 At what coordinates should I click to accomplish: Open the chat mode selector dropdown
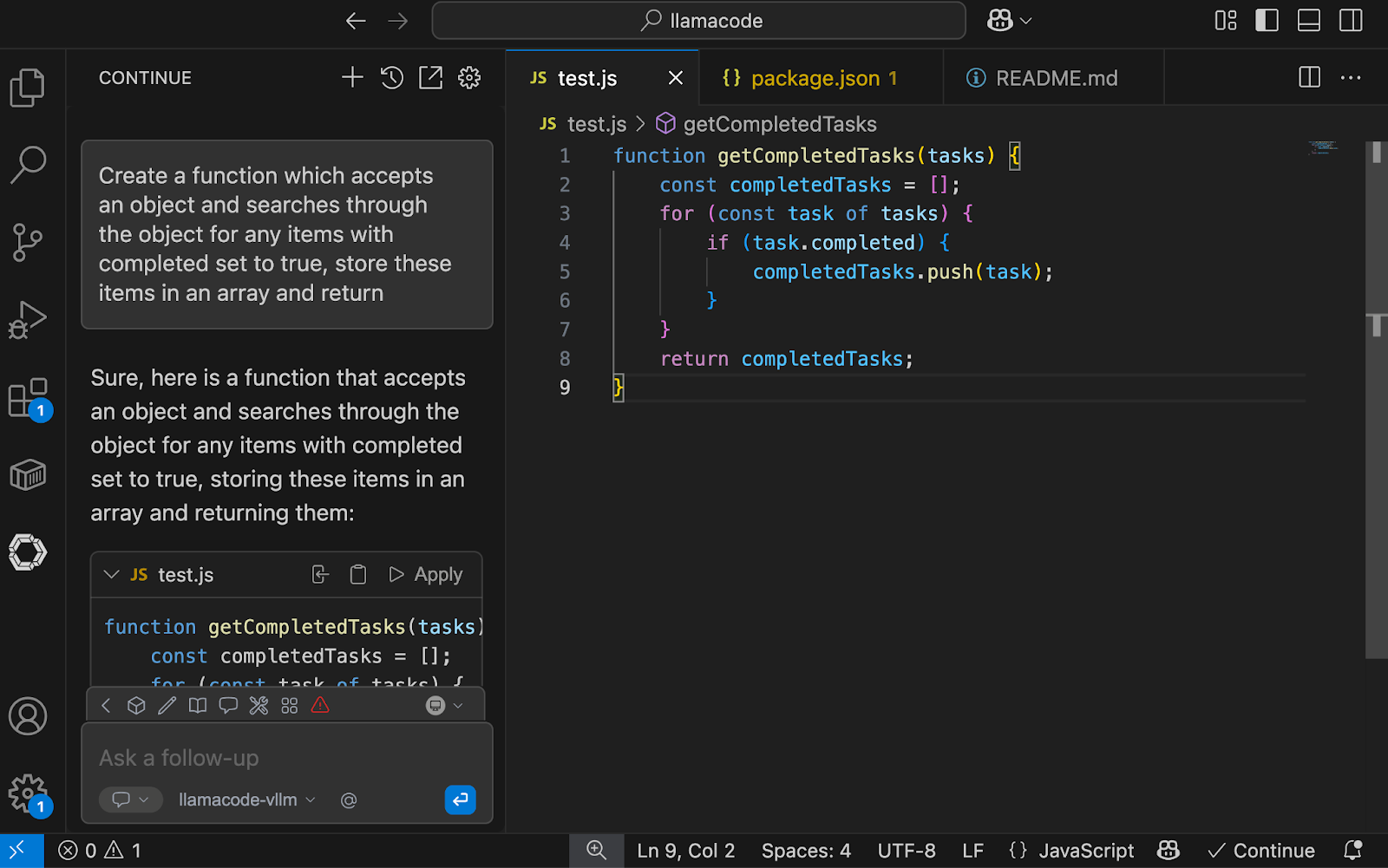(x=131, y=799)
